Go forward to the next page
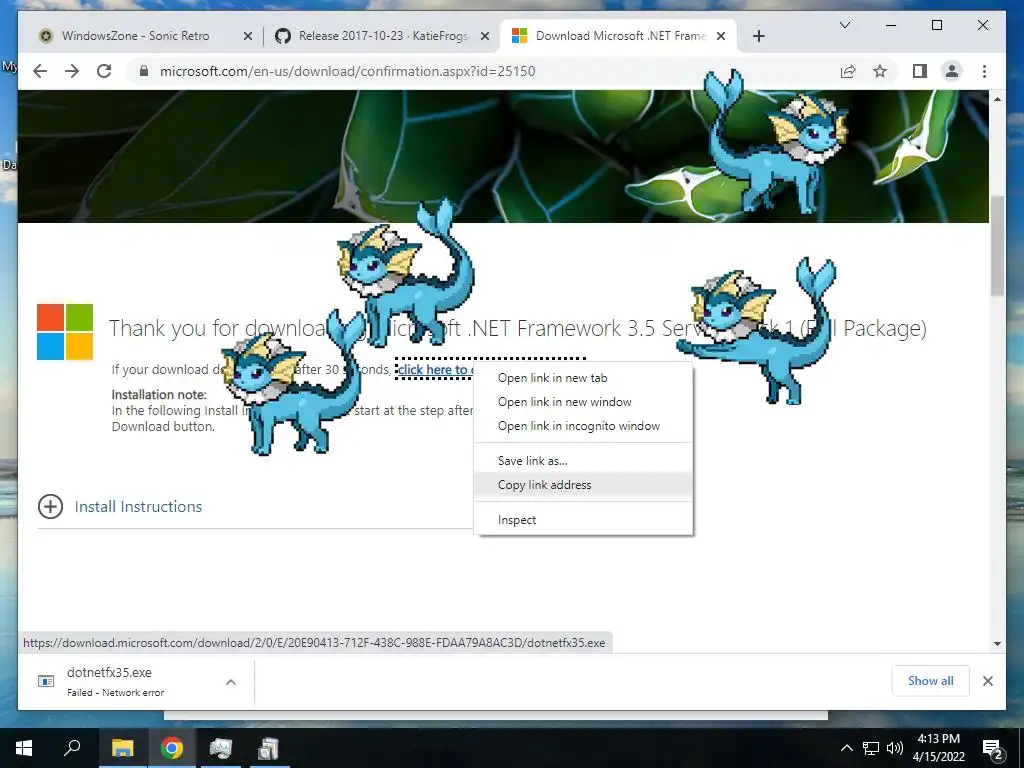This screenshot has height=768, width=1024. (72, 71)
